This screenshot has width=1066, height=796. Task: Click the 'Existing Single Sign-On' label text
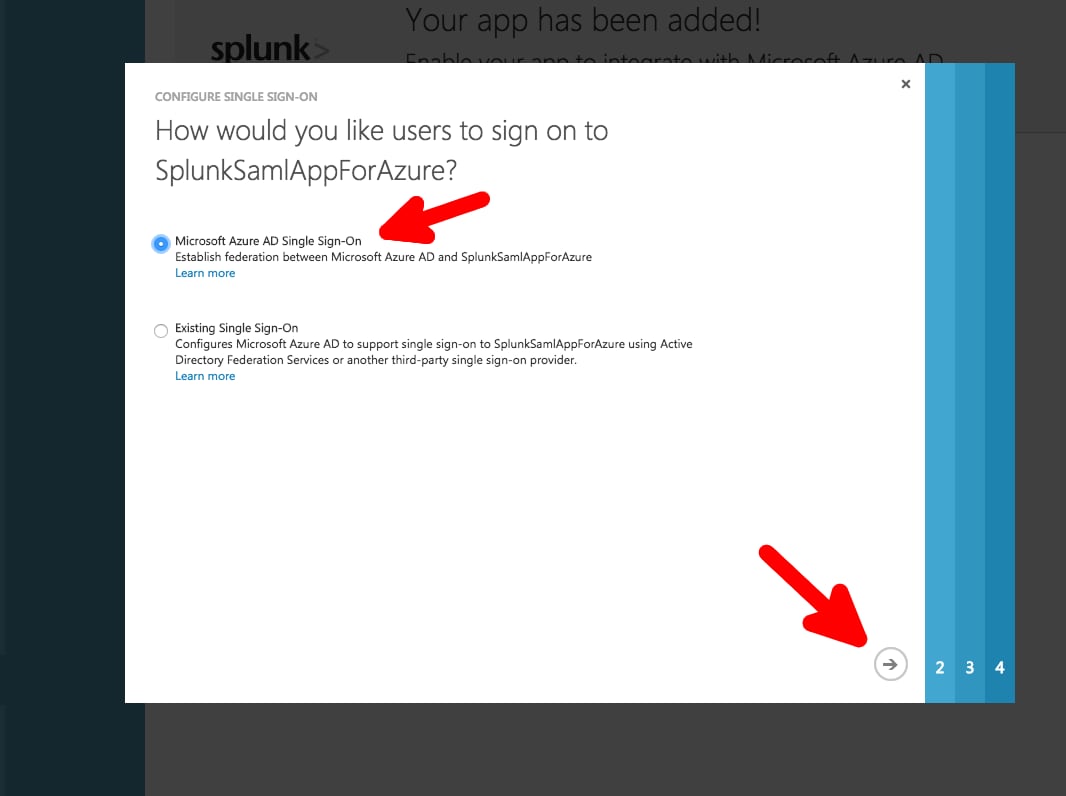coord(237,328)
